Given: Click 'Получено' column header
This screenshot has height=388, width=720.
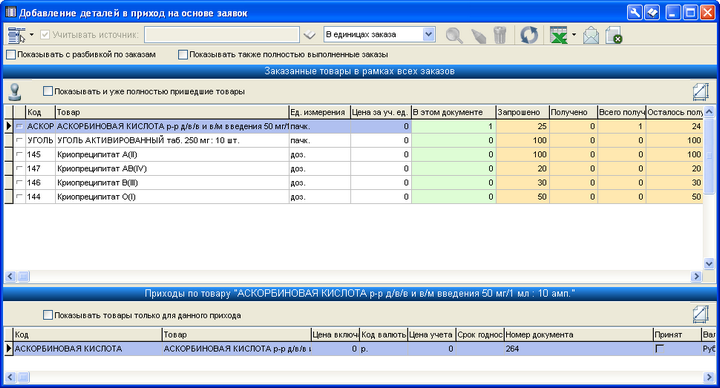Looking at the screenshot, I should pos(573,112).
